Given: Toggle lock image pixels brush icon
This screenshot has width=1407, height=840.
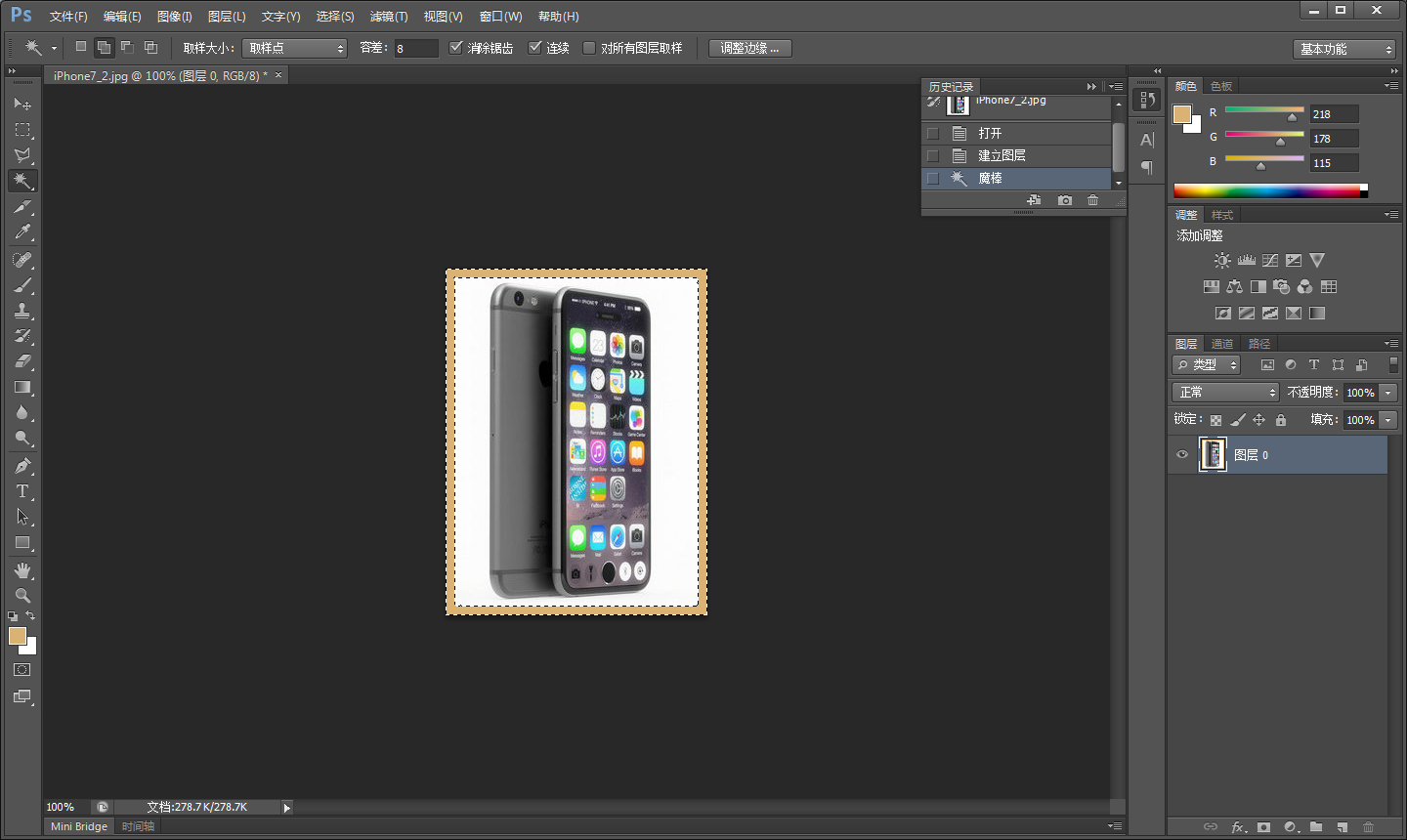Looking at the screenshot, I should click(x=1238, y=420).
